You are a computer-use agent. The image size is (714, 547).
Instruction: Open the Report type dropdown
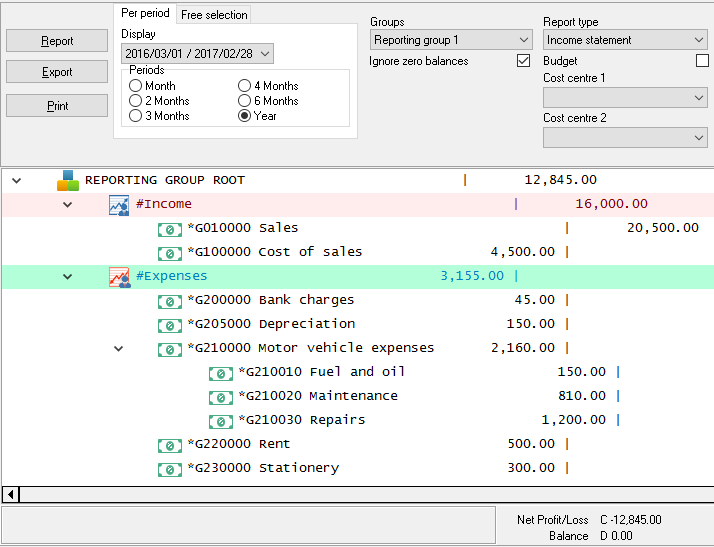coord(625,40)
